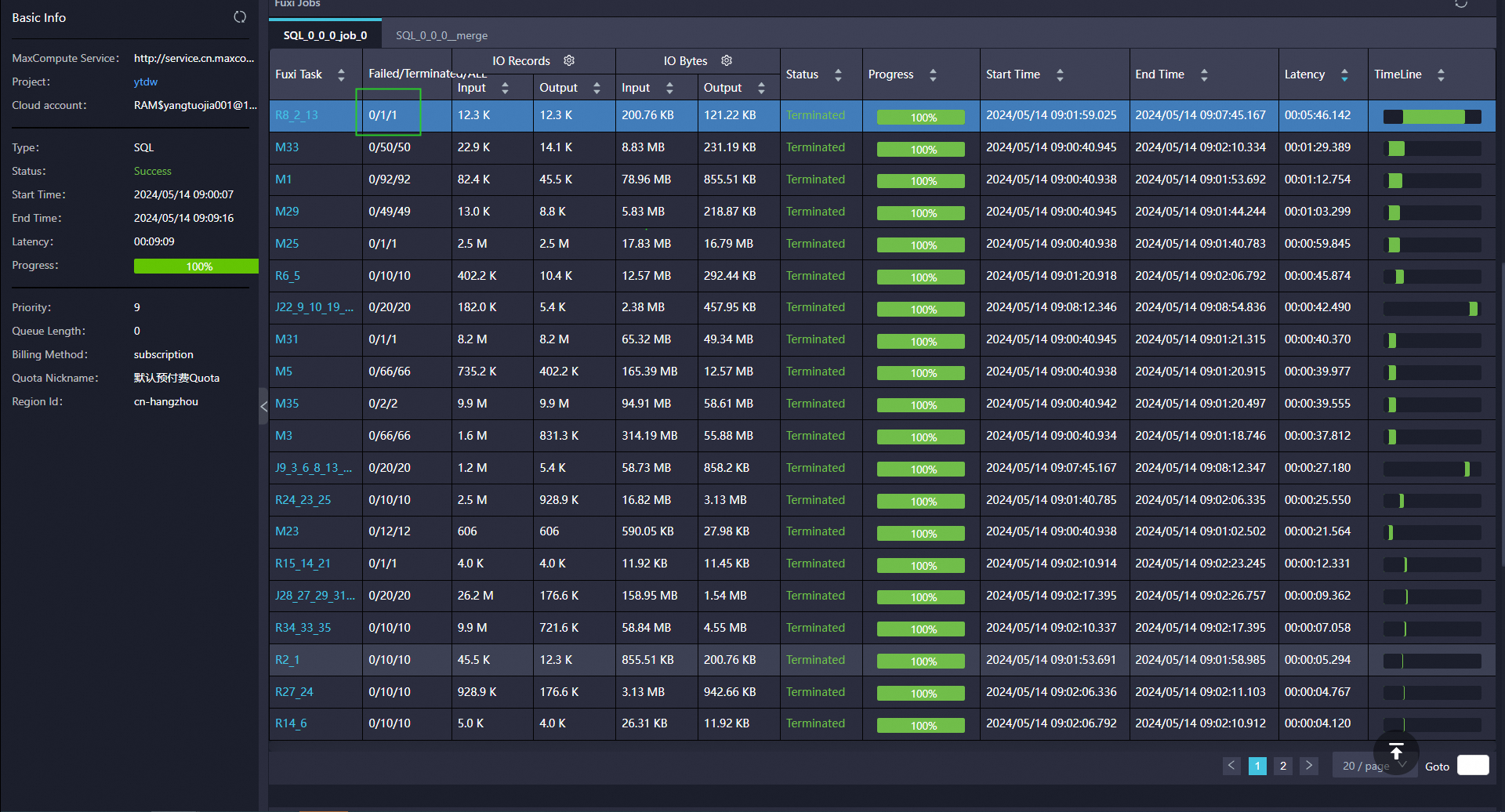The height and width of the screenshot is (812, 1505).
Task: Open Fuxi task R34_33_35
Action: click(x=303, y=628)
